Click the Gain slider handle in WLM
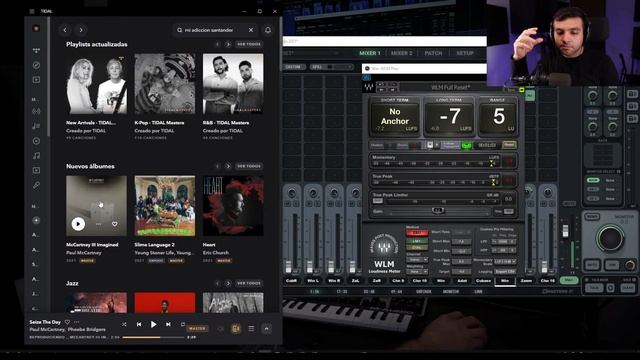Viewport: 640px width, 360px height. click(438, 211)
